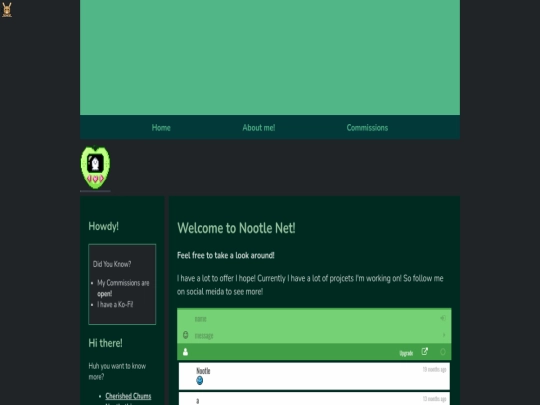The height and width of the screenshot is (405, 540).
Task: Click "Feel free to take a look around!" text
Action: [x=226, y=256]
